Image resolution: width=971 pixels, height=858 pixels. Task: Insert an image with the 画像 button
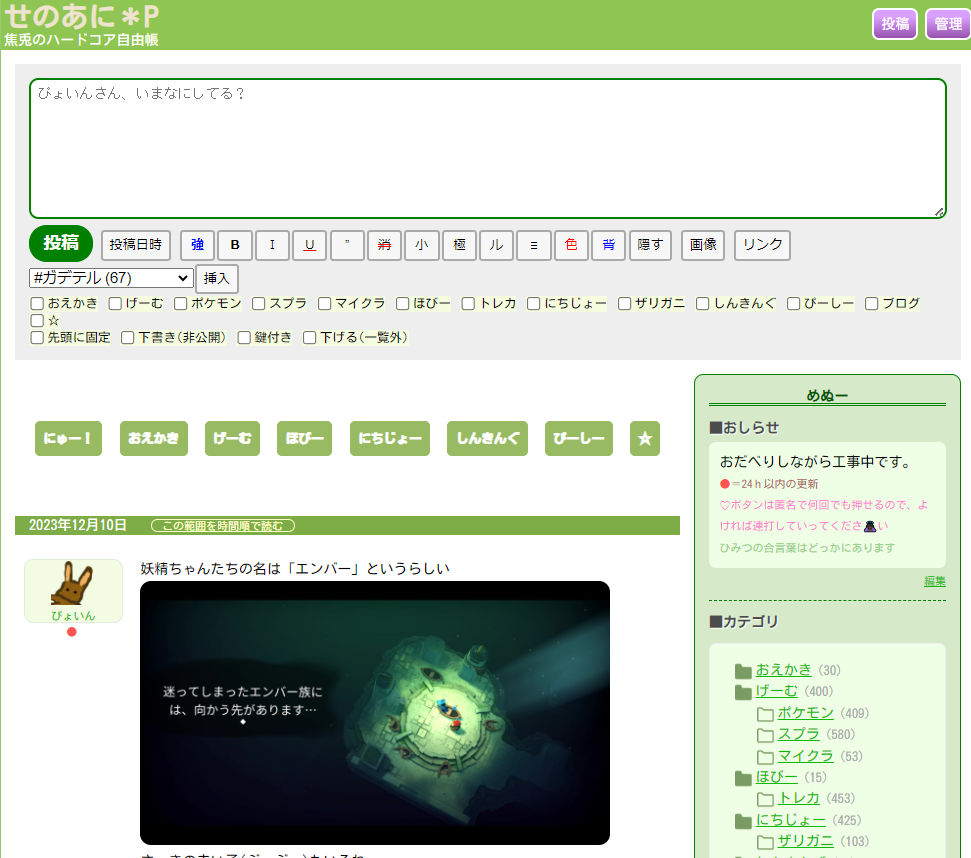tap(703, 245)
